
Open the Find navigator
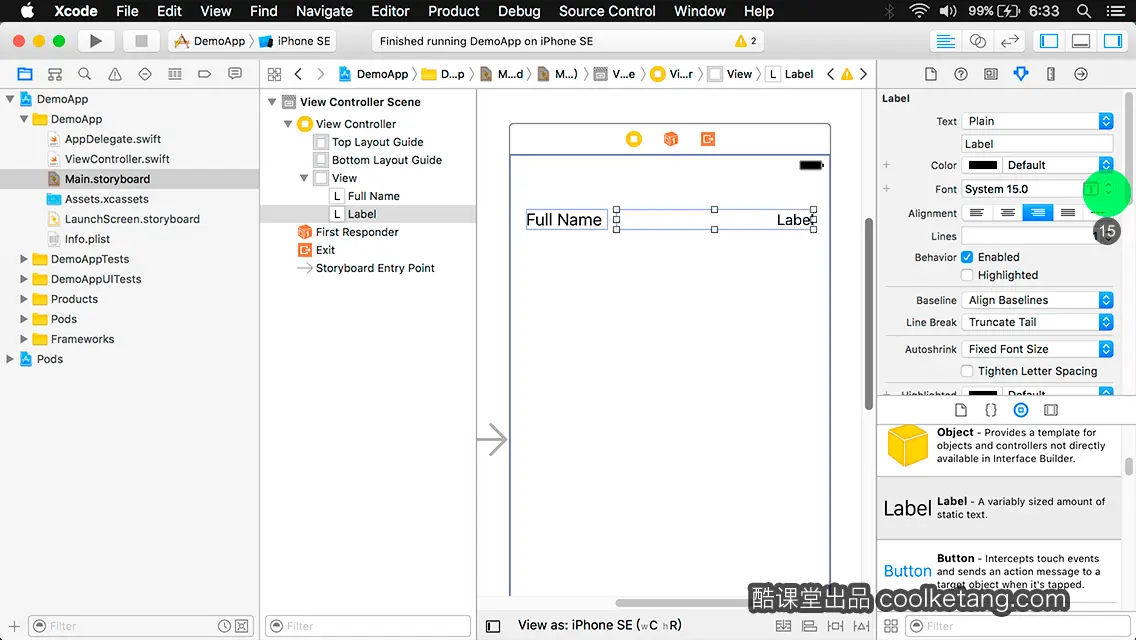85,74
